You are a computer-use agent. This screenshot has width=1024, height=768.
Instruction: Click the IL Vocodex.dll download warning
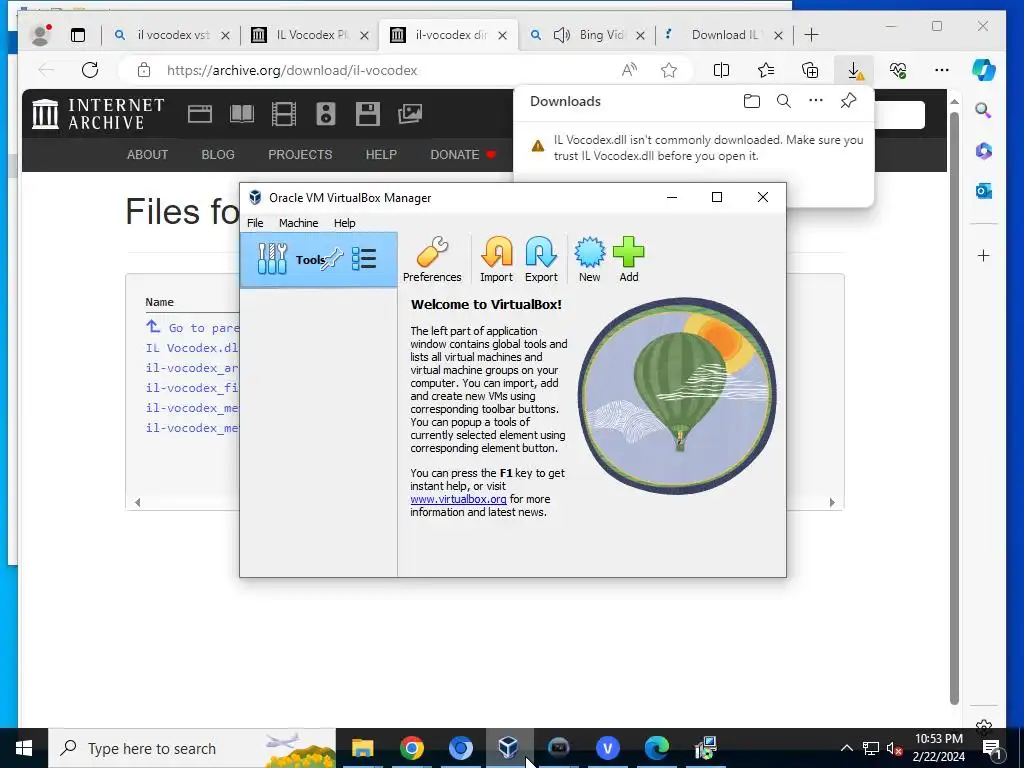point(696,148)
